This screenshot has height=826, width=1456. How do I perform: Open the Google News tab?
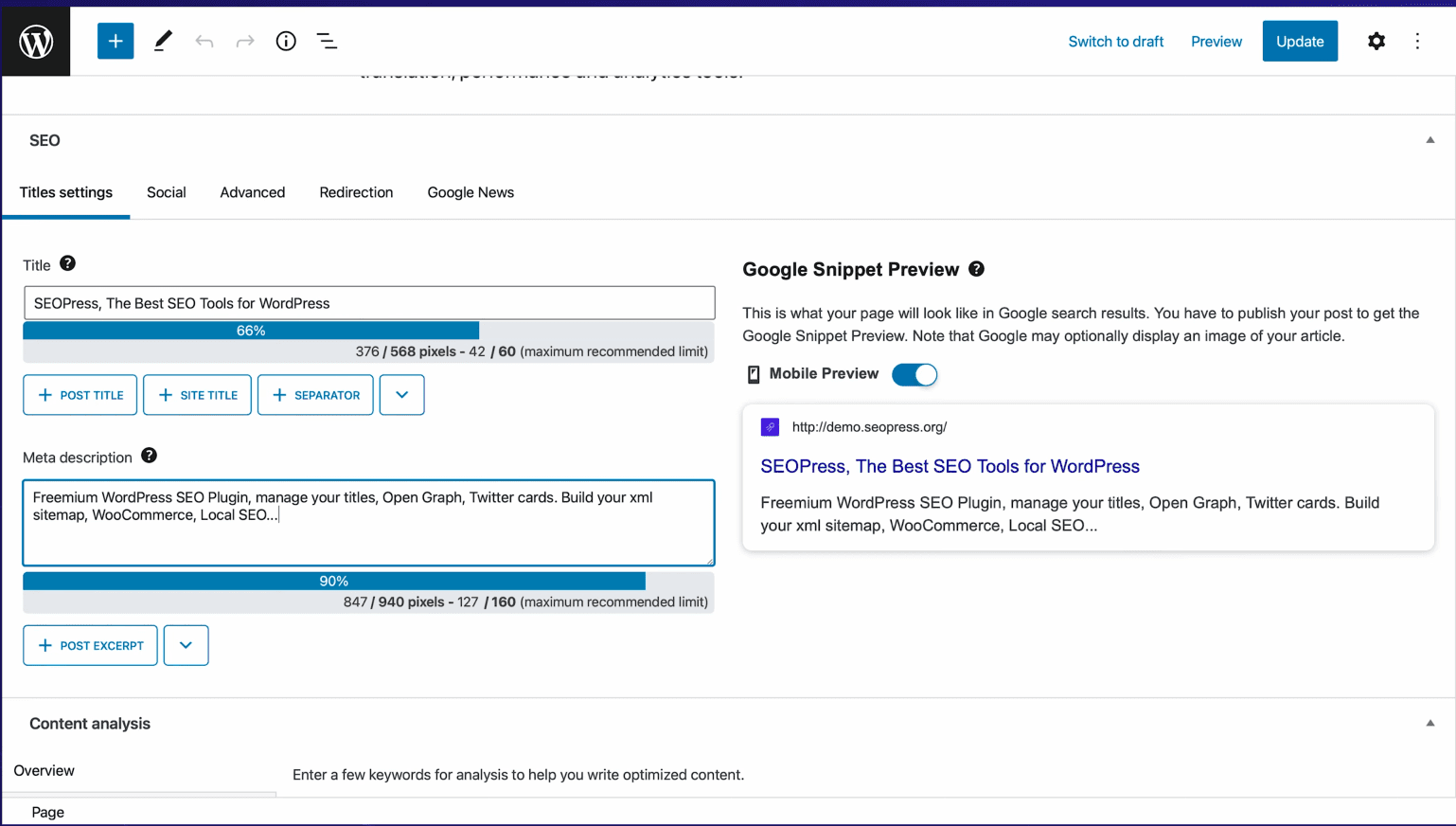coord(471,192)
